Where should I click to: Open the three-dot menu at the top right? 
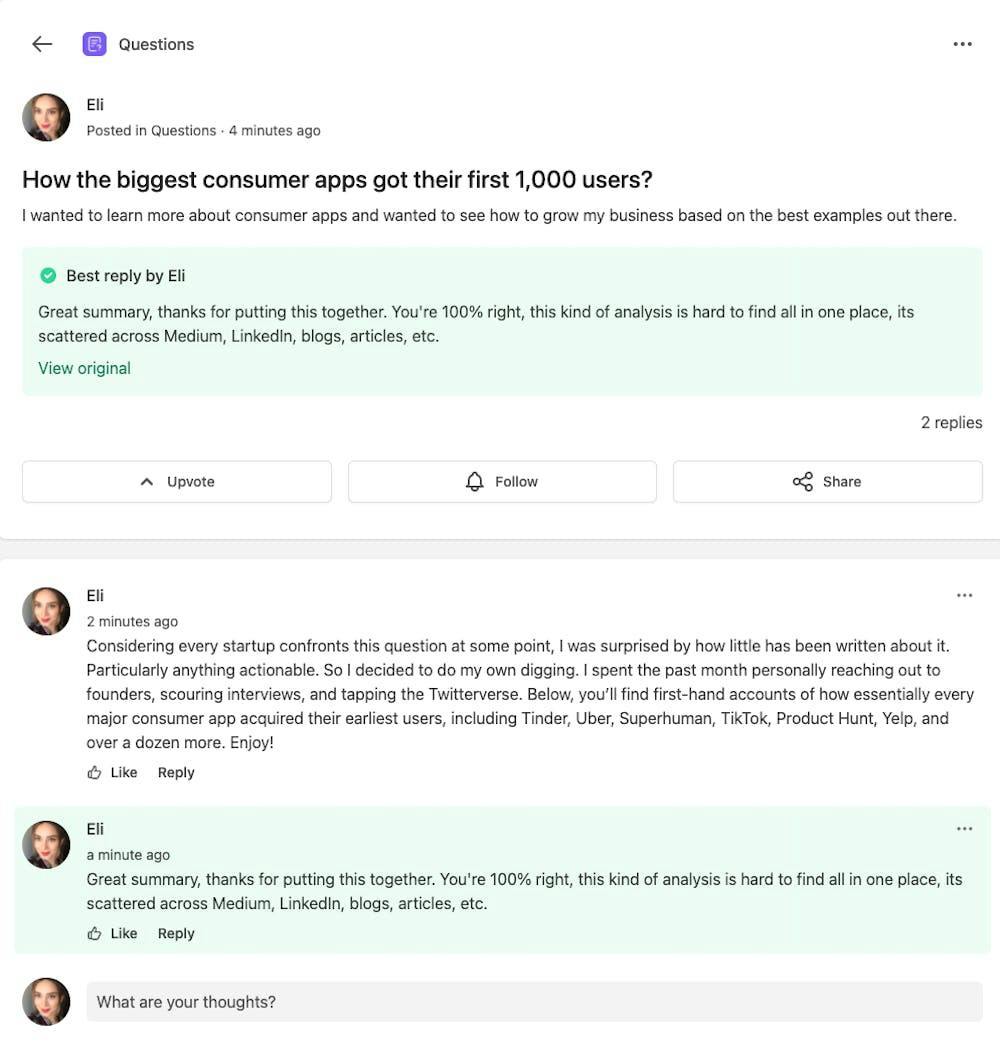pyautogui.click(x=963, y=44)
